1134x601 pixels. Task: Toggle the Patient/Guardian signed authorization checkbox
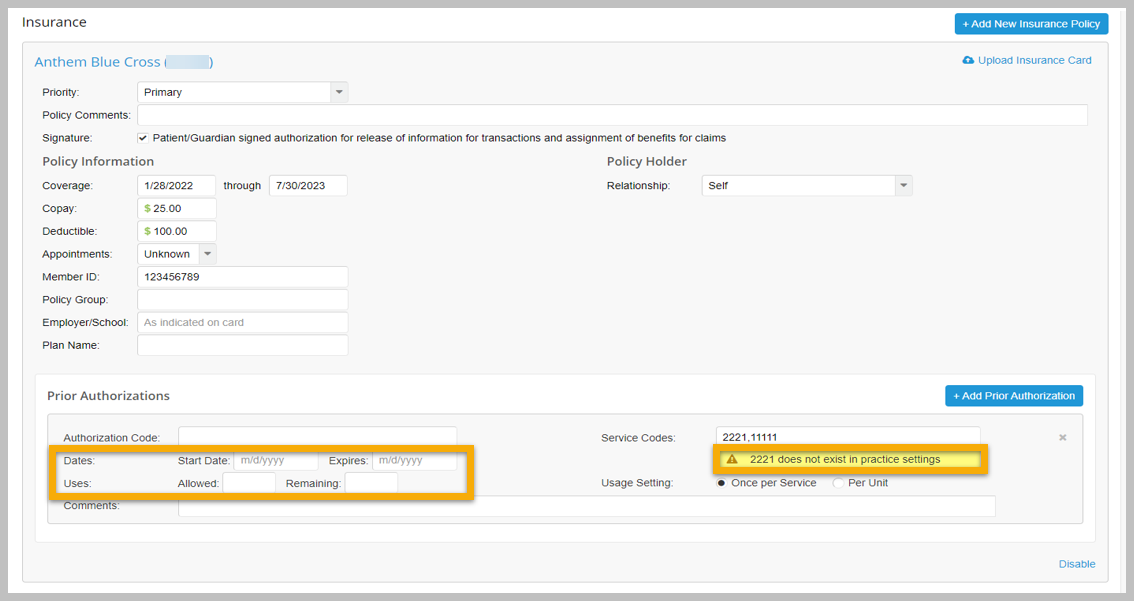tap(143, 138)
